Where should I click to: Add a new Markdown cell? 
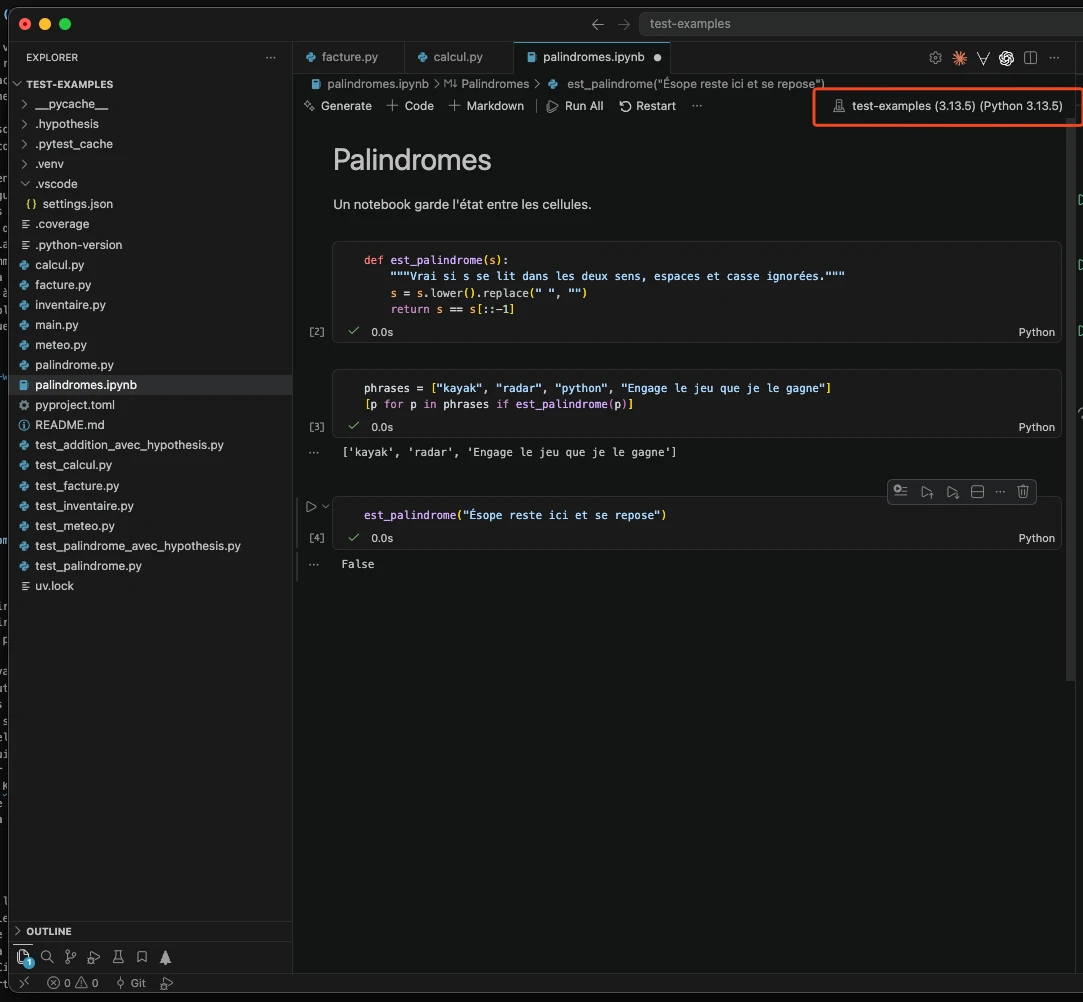coord(486,106)
